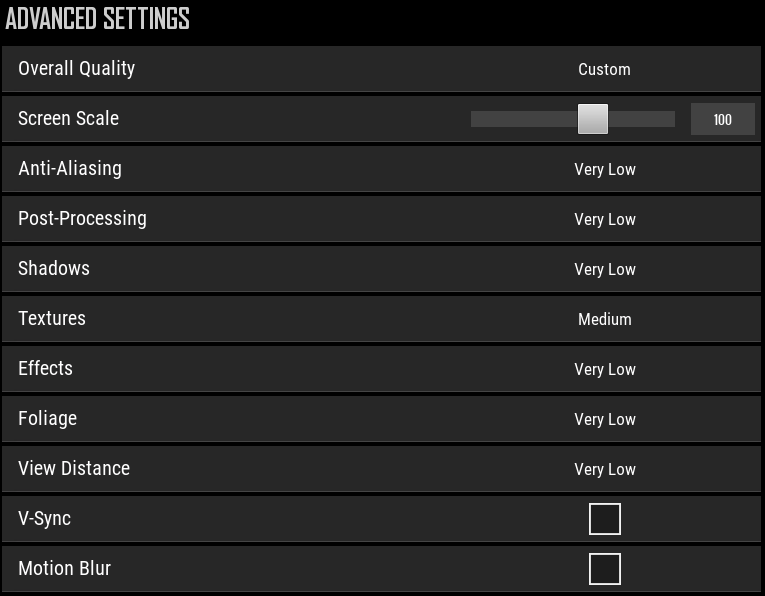
Task: Enable the V-Sync checkbox
Action: (x=605, y=519)
